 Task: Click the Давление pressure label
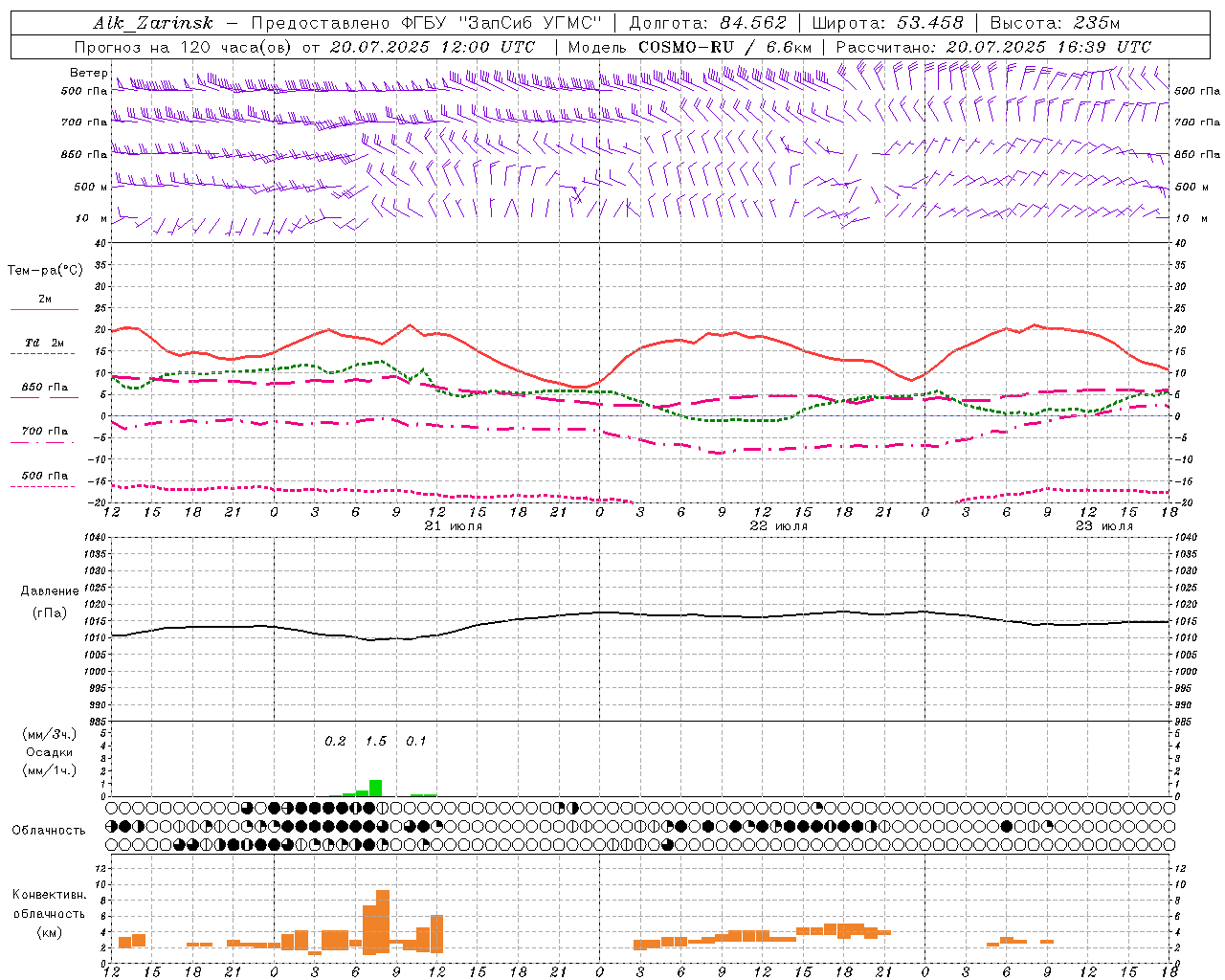point(50,591)
